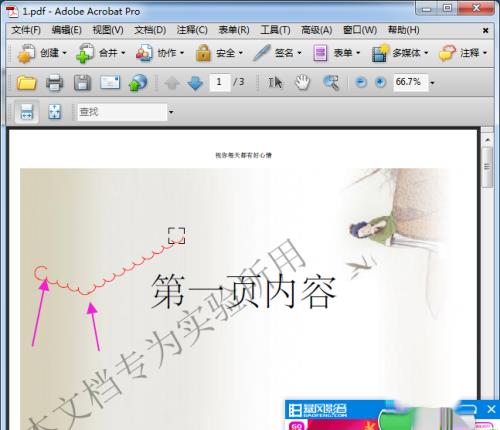
Task: Click the page number input field
Action: 219,82
